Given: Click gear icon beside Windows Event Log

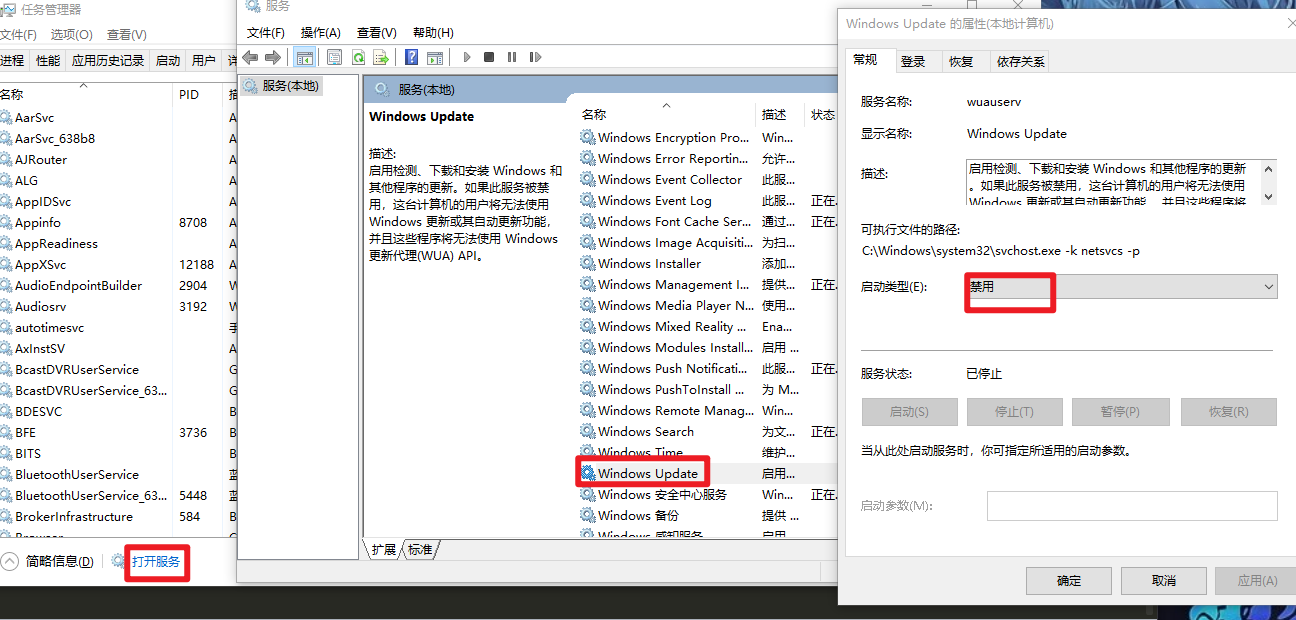Looking at the screenshot, I should pos(588,201).
